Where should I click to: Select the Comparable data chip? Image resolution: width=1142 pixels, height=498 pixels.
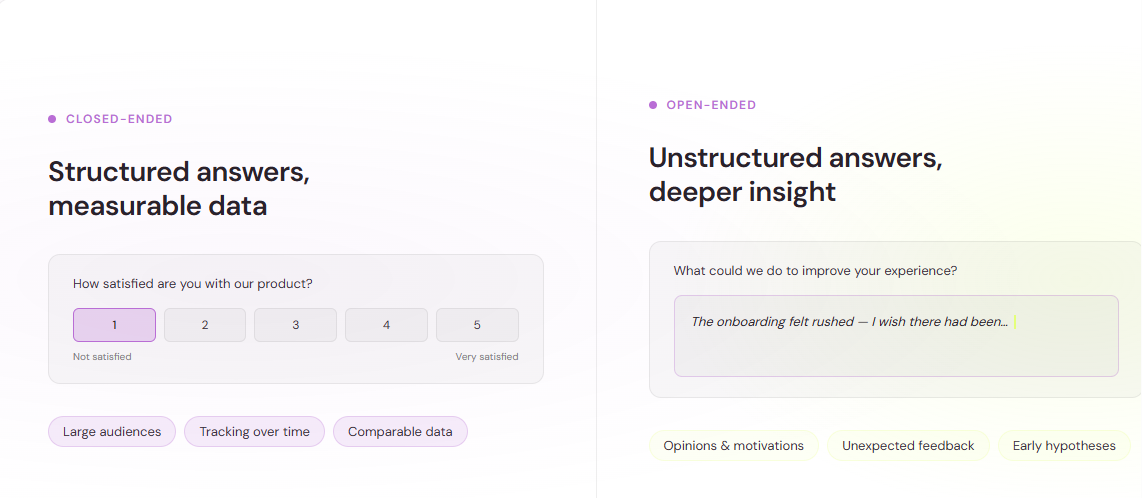pos(400,432)
